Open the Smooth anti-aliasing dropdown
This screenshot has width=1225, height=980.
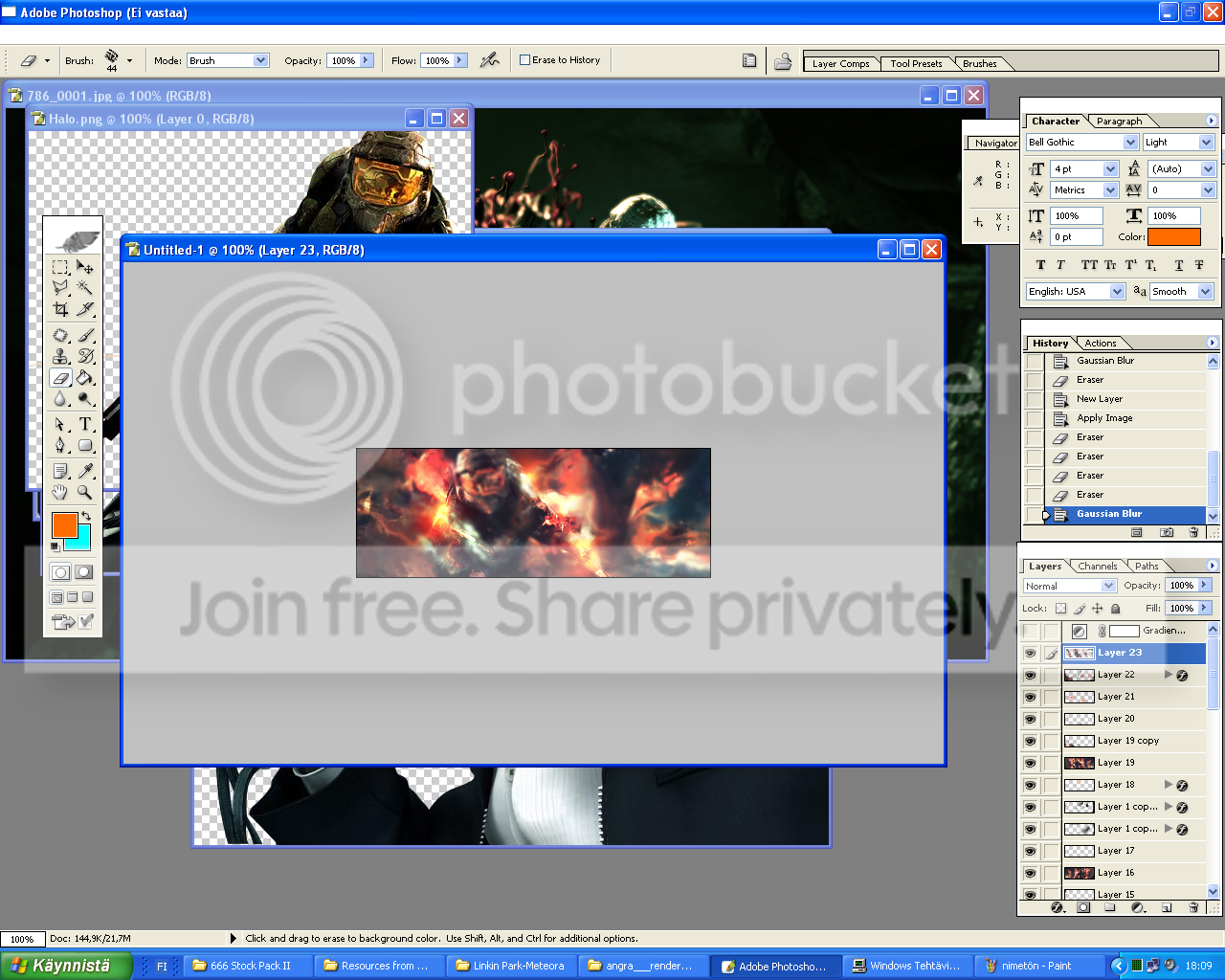click(1206, 292)
